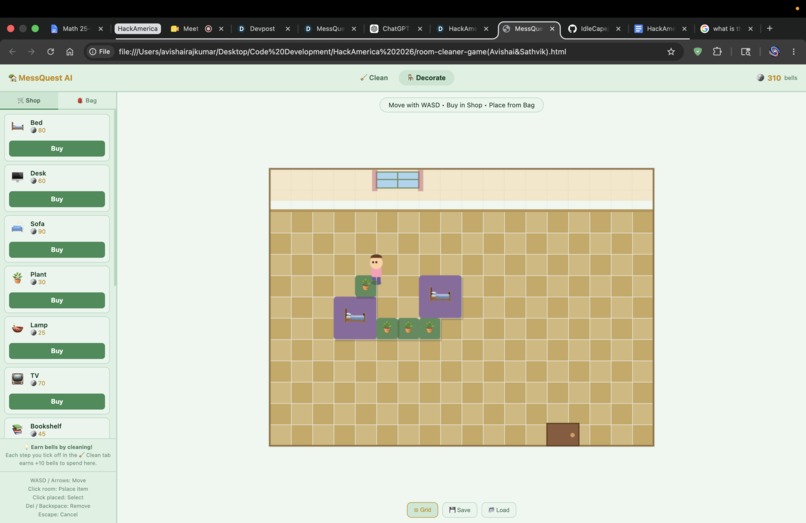Viewport: 806px width, 523px height.
Task: Click the Lamp icon in shop
Action: (17, 329)
